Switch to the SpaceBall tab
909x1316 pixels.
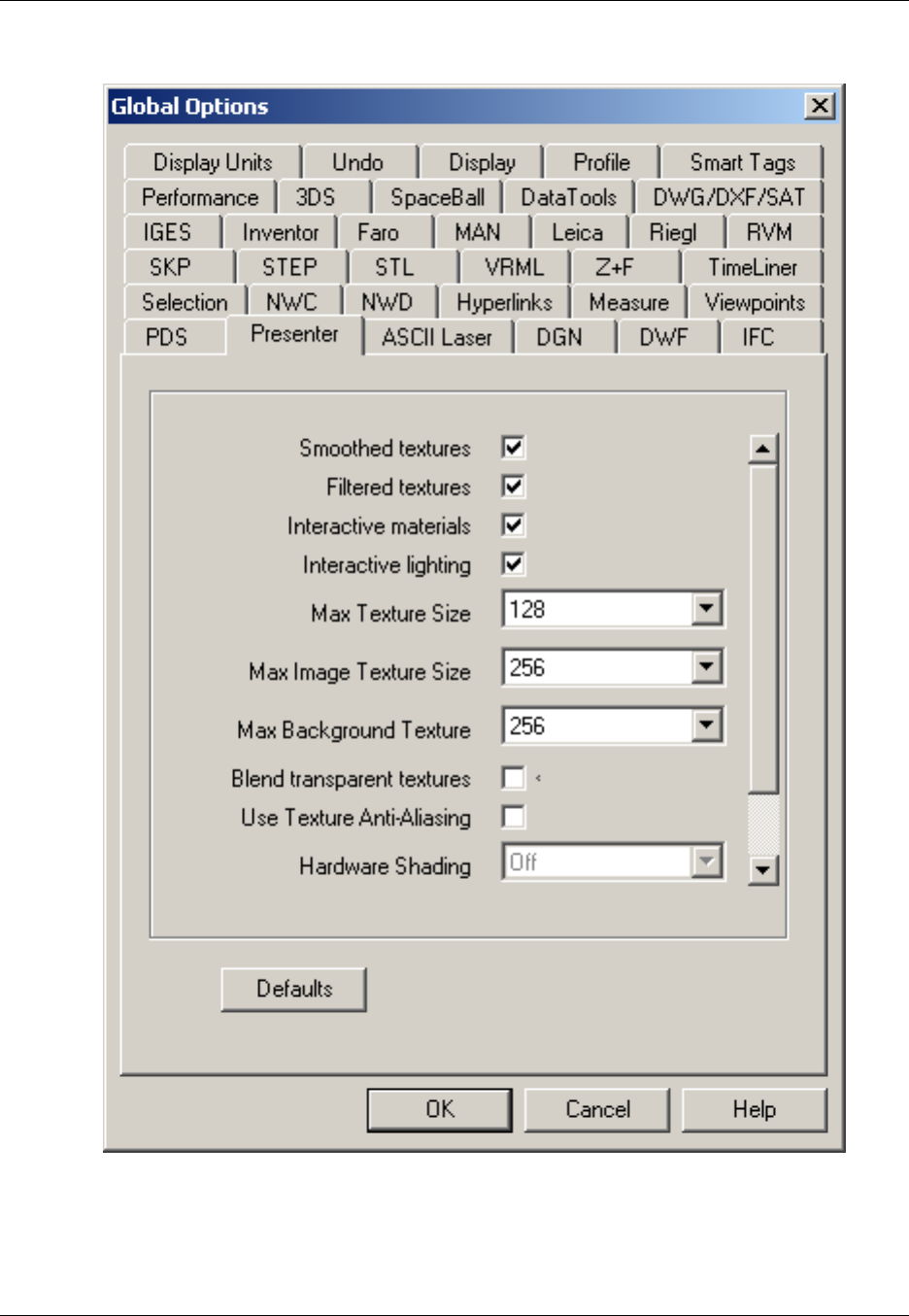click(437, 197)
